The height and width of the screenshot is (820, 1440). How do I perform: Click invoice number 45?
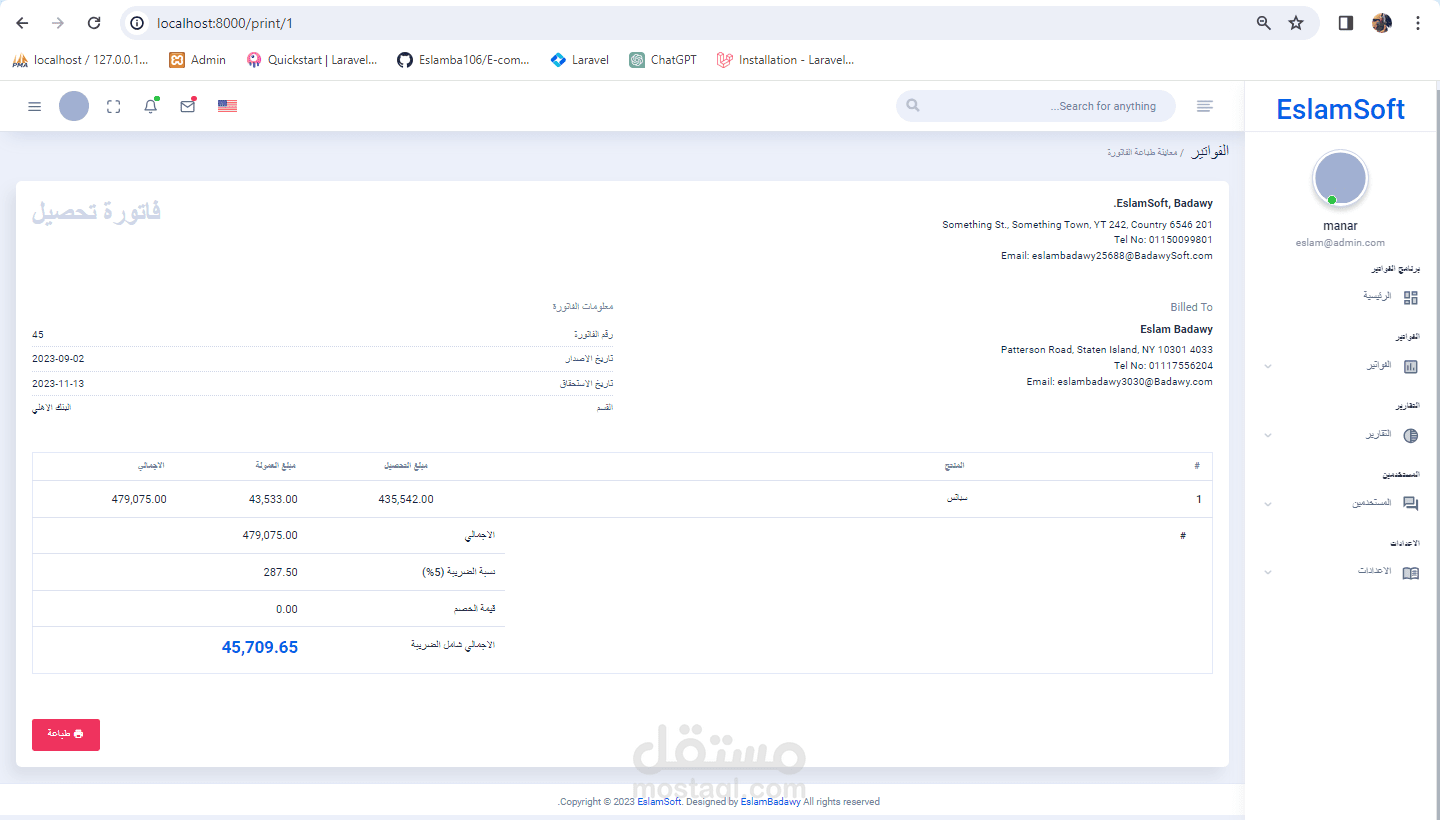click(38, 334)
